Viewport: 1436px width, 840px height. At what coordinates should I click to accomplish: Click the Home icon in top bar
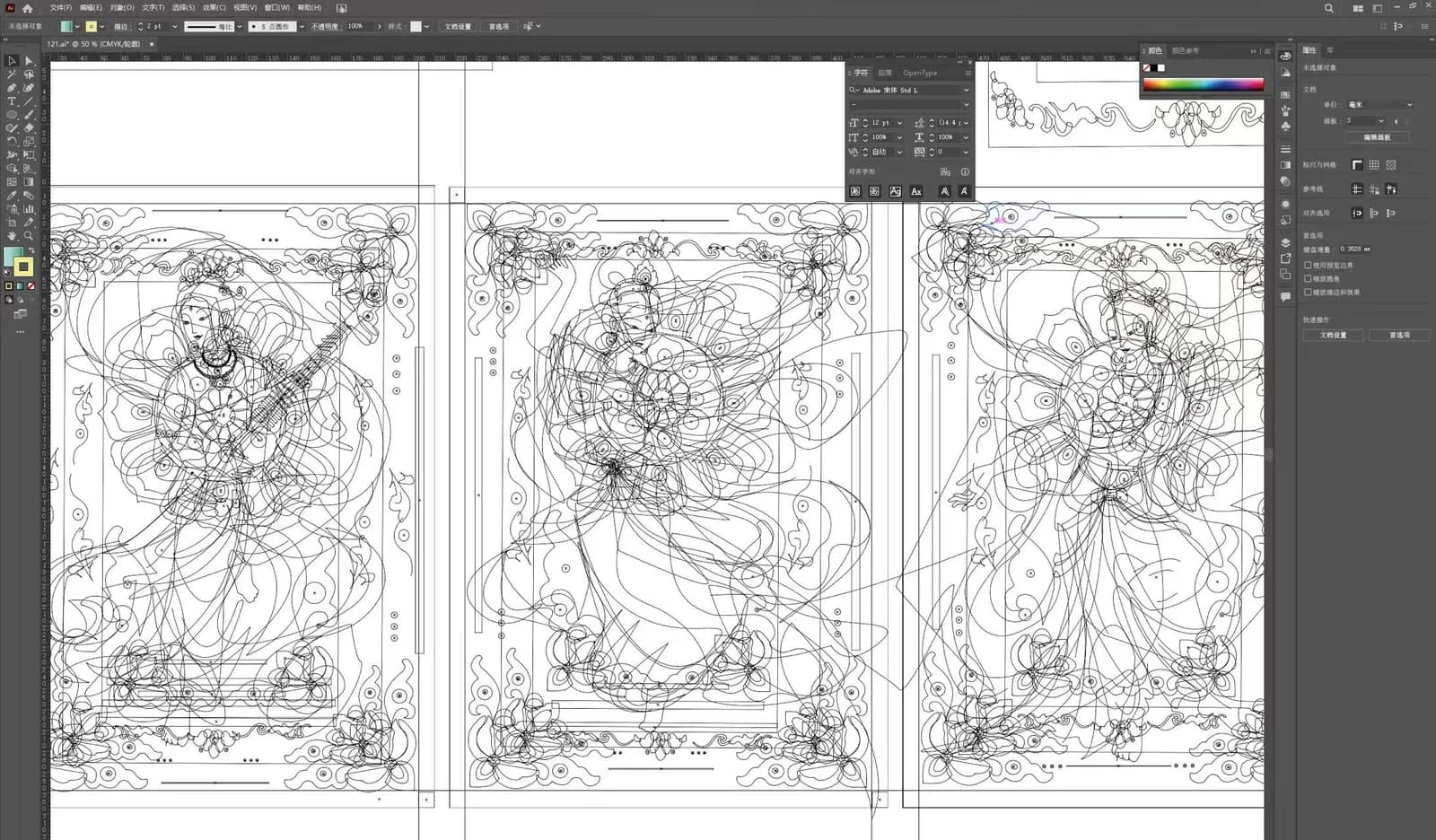pos(27,8)
